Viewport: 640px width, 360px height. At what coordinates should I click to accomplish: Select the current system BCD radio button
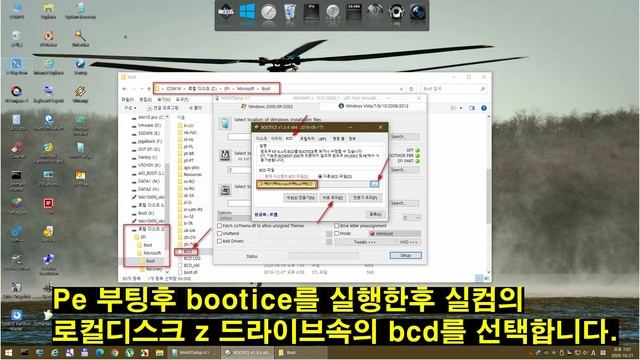262,176
